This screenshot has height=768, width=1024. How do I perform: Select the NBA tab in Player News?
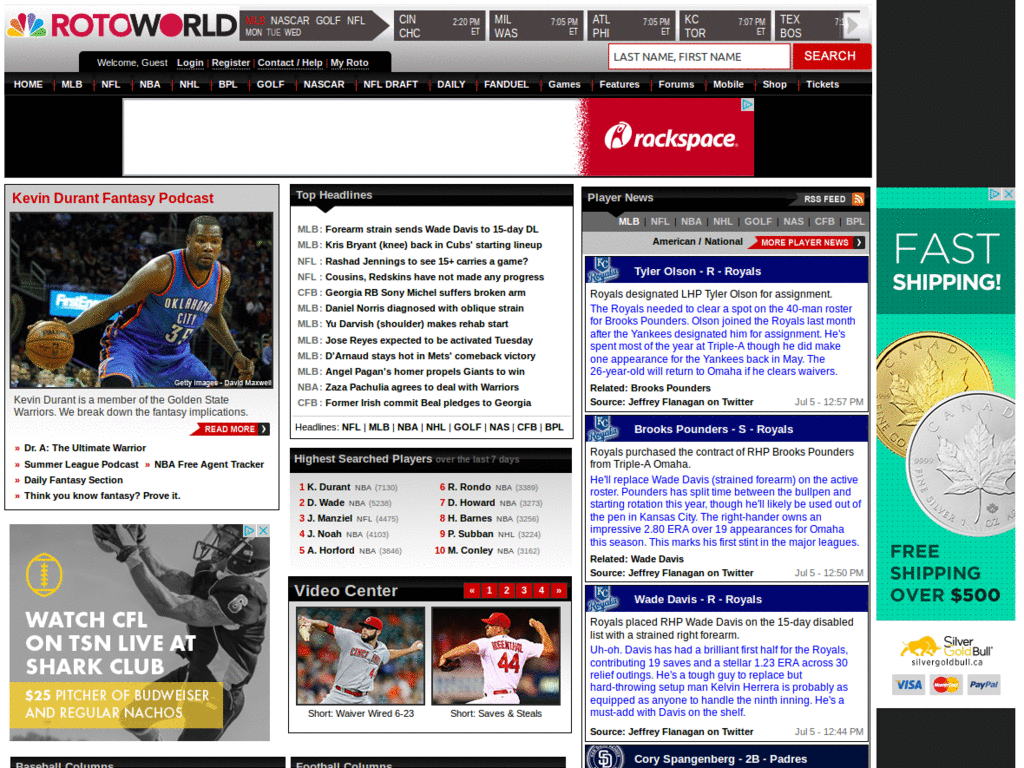[x=691, y=221]
